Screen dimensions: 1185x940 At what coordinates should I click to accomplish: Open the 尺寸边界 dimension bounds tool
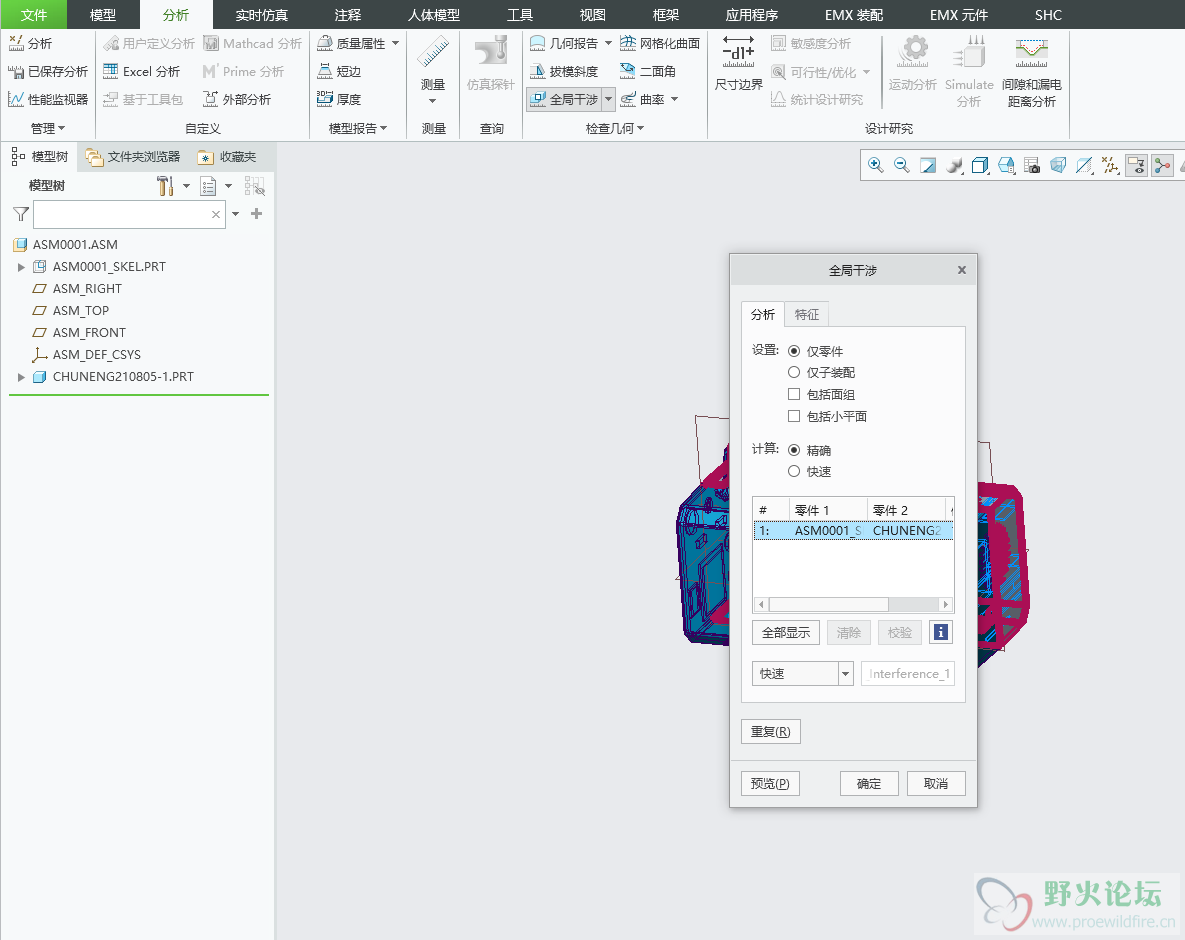[x=738, y=63]
